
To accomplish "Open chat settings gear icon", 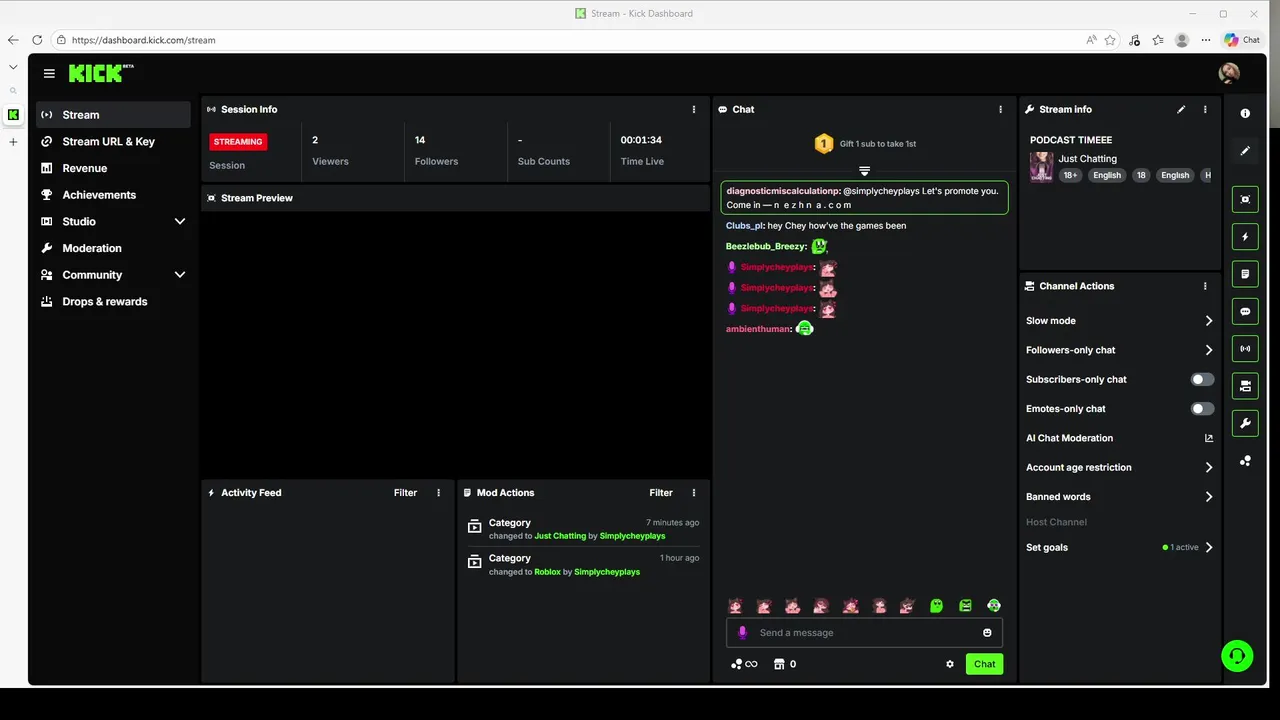I will 950,664.
